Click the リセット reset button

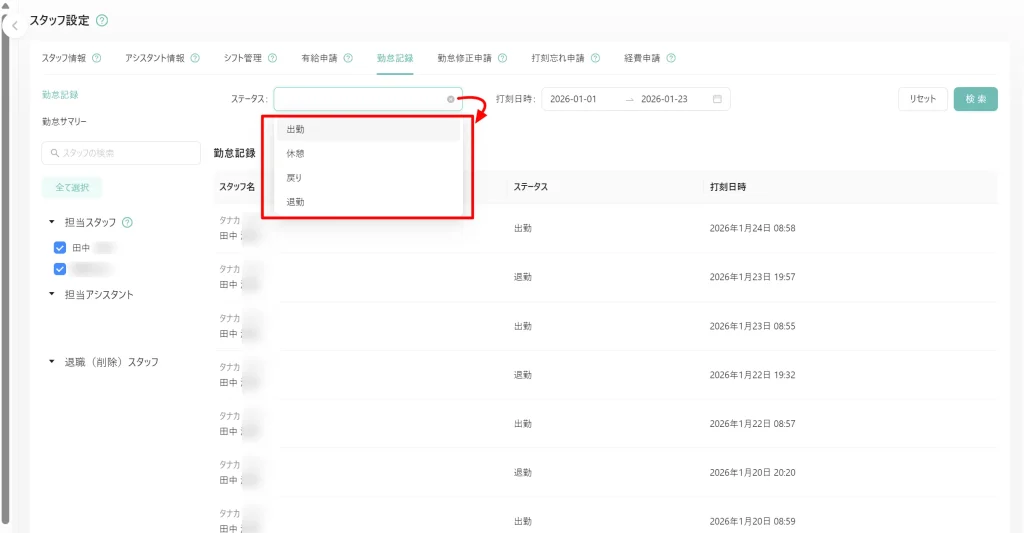[x=922, y=99]
